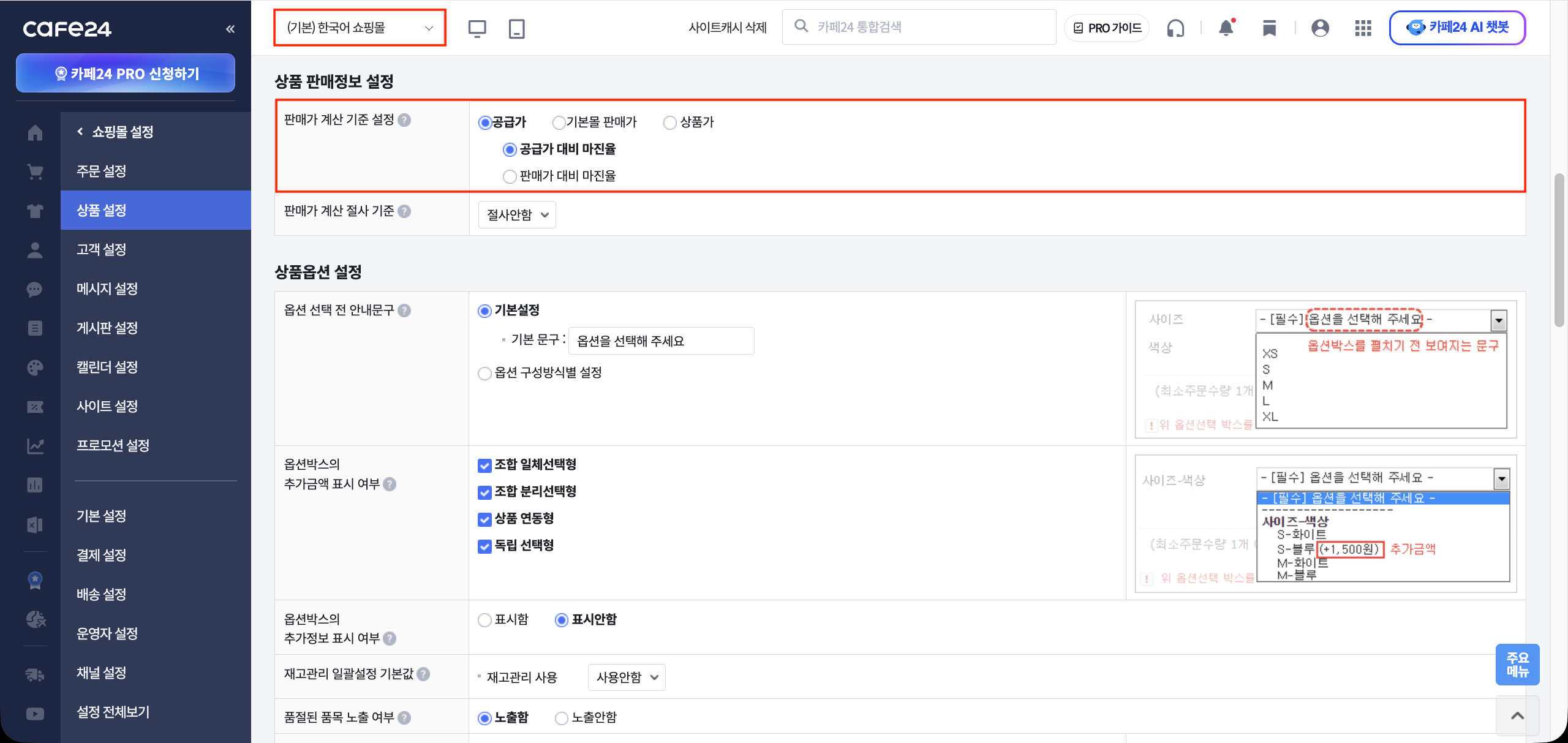1568x743 pixels.
Task: Open the video play icon in the left rail
Action: click(x=35, y=714)
